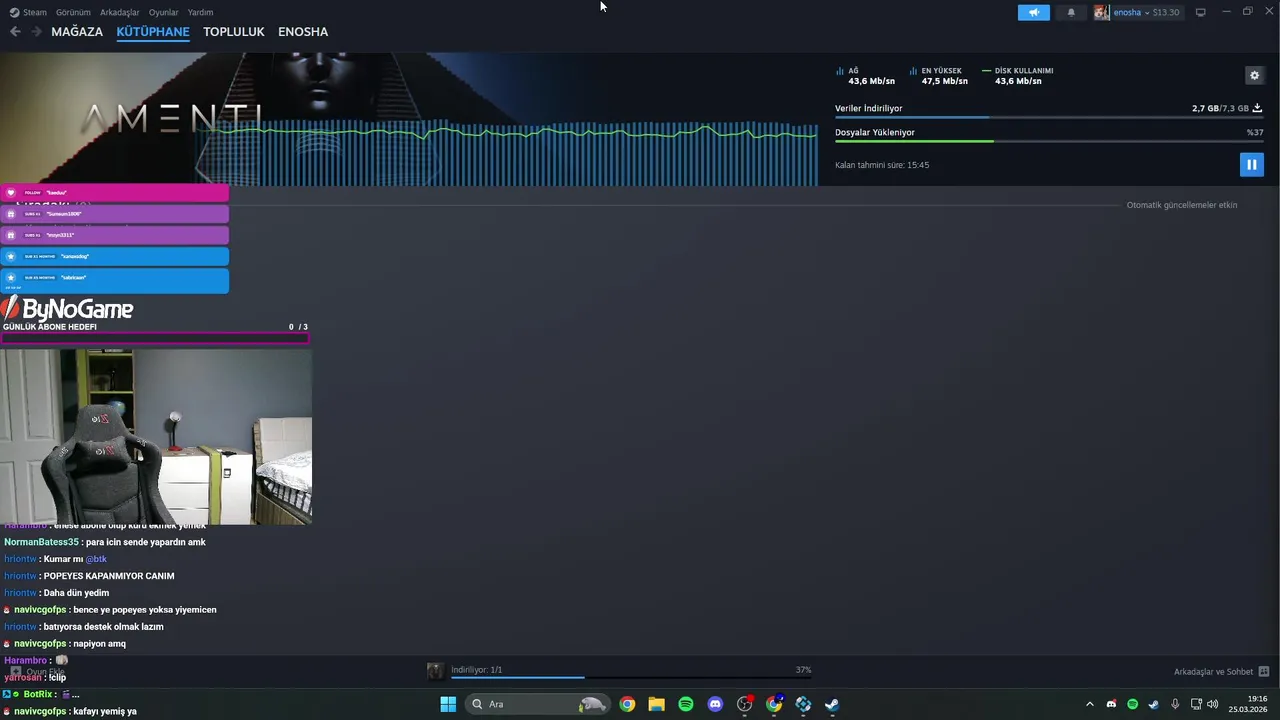The width and height of the screenshot is (1280, 720).
Task: Expand the hidden system tray icons chevron
Action: pos(1090,704)
